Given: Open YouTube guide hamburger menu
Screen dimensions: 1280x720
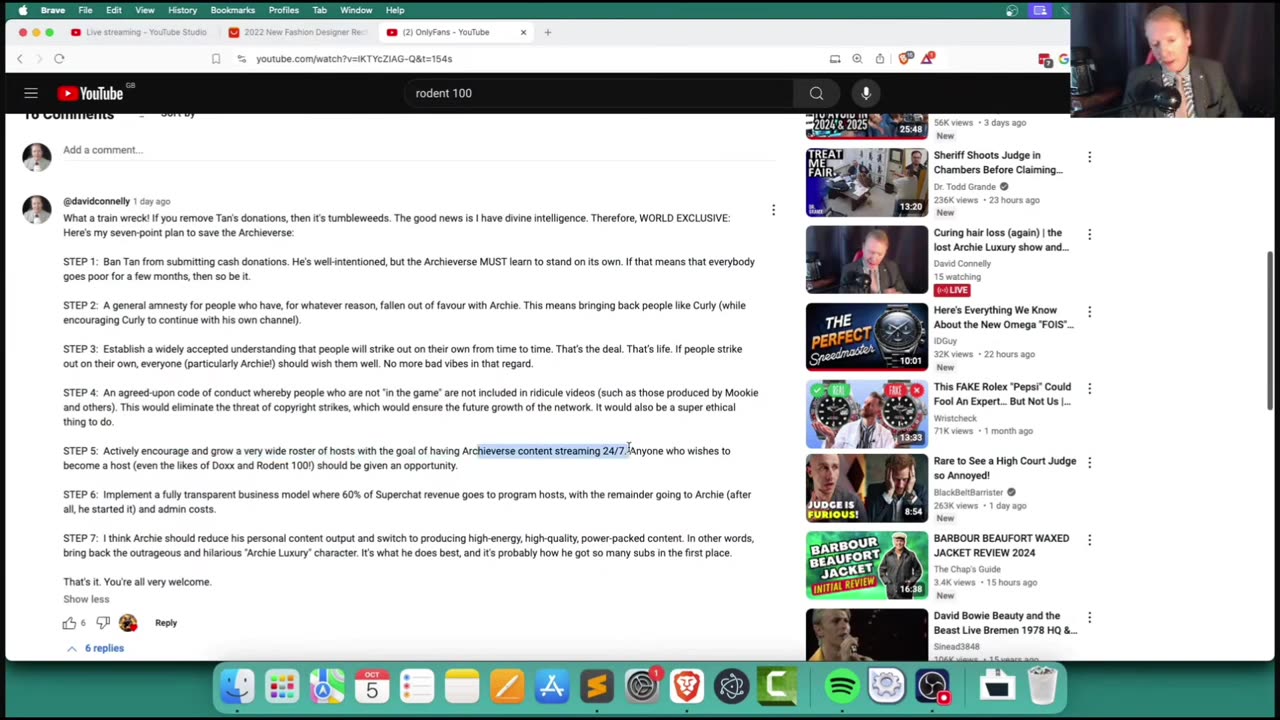Looking at the screenshot, I should 31,93.
